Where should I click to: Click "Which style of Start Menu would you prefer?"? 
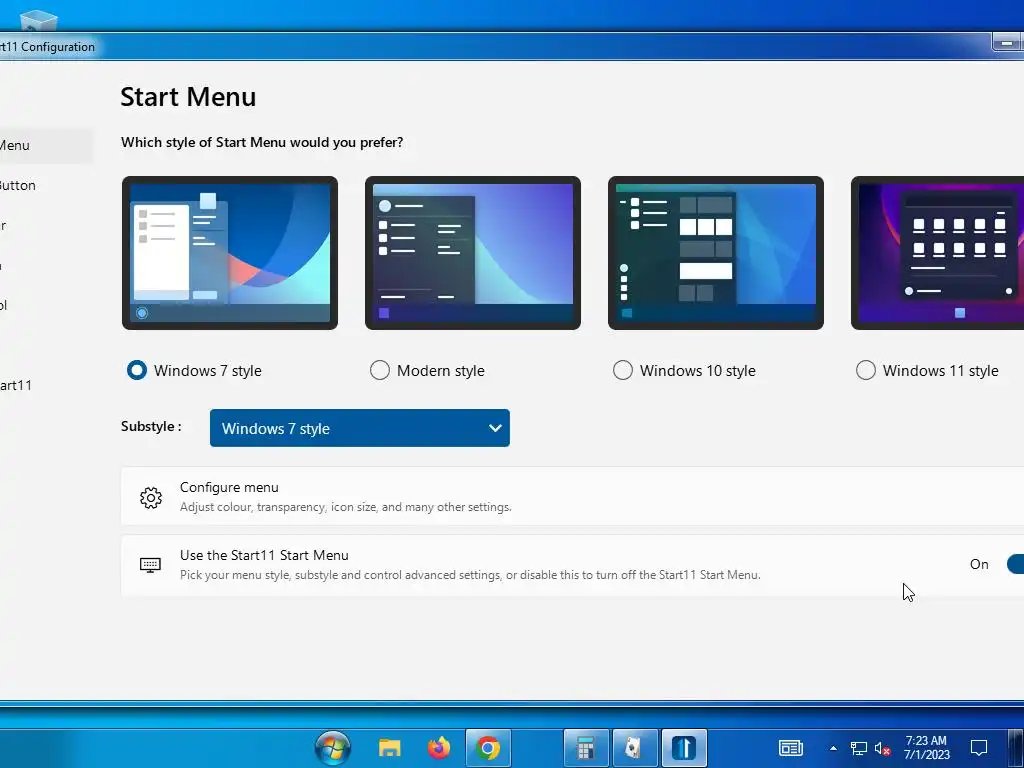[262, 142]
